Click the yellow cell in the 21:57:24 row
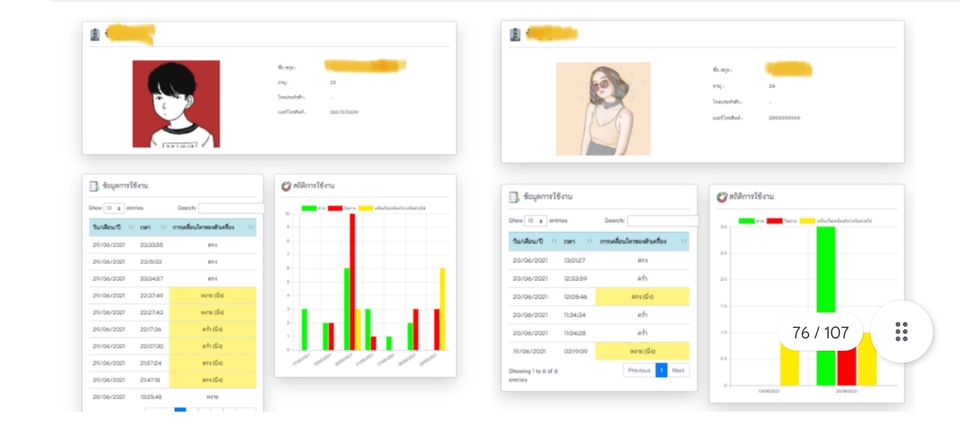 tap(213, 363)
